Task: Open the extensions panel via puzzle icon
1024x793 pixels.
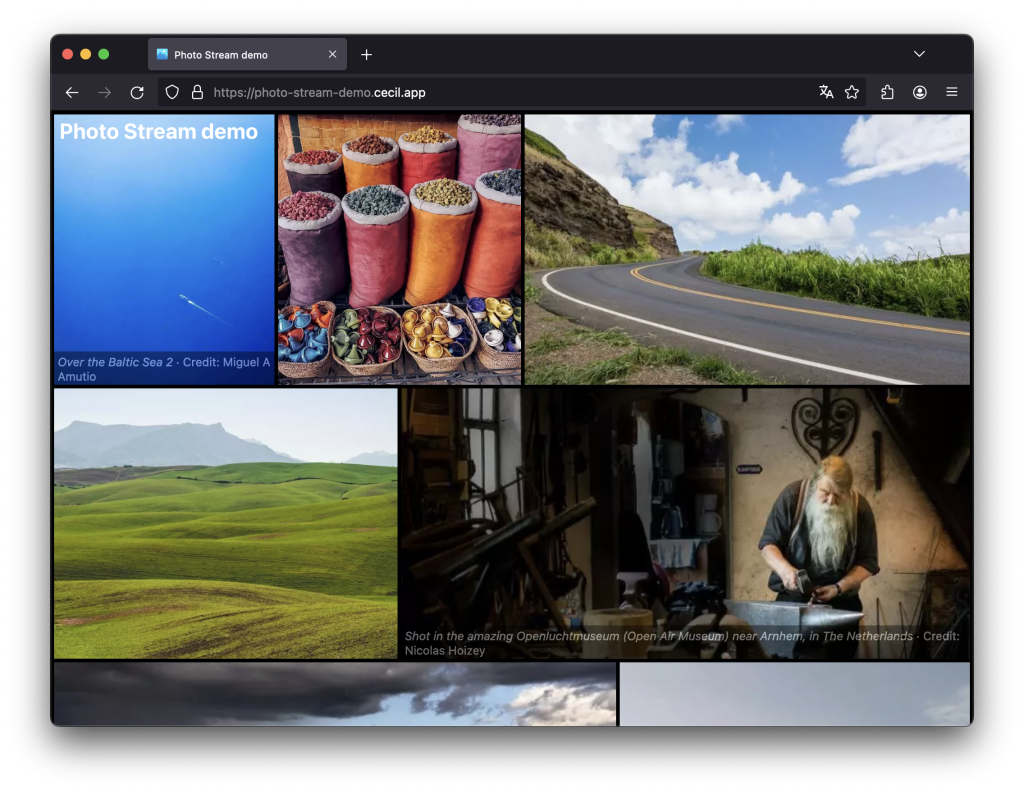Action: 886,92
